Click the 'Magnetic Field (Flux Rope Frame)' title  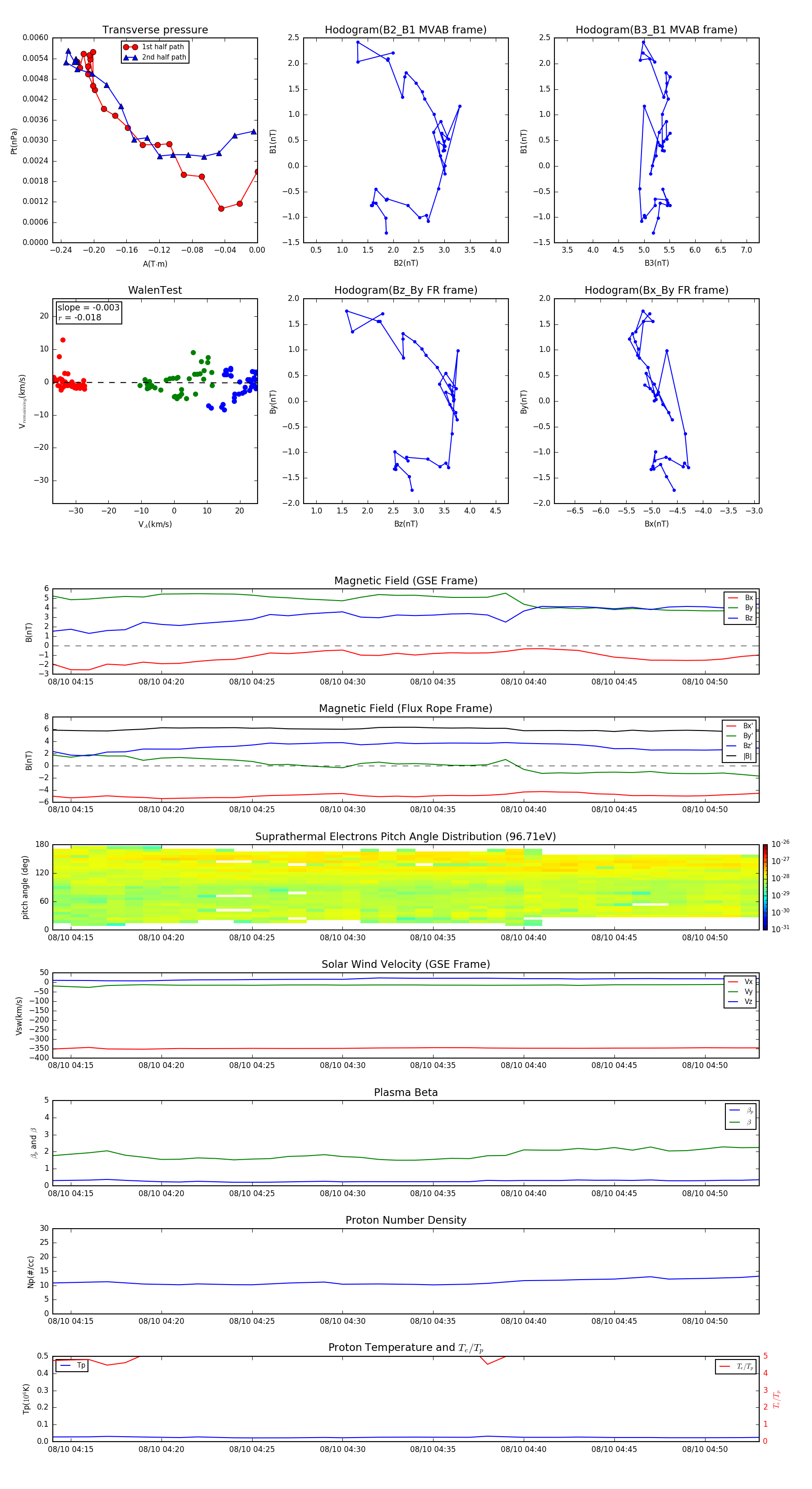406,709
